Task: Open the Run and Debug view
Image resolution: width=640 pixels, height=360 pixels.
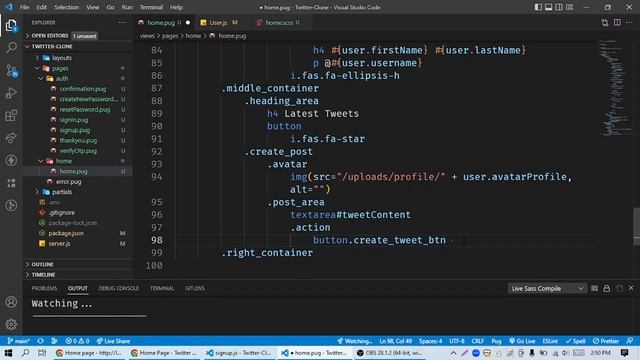Action: pos(11,93)
